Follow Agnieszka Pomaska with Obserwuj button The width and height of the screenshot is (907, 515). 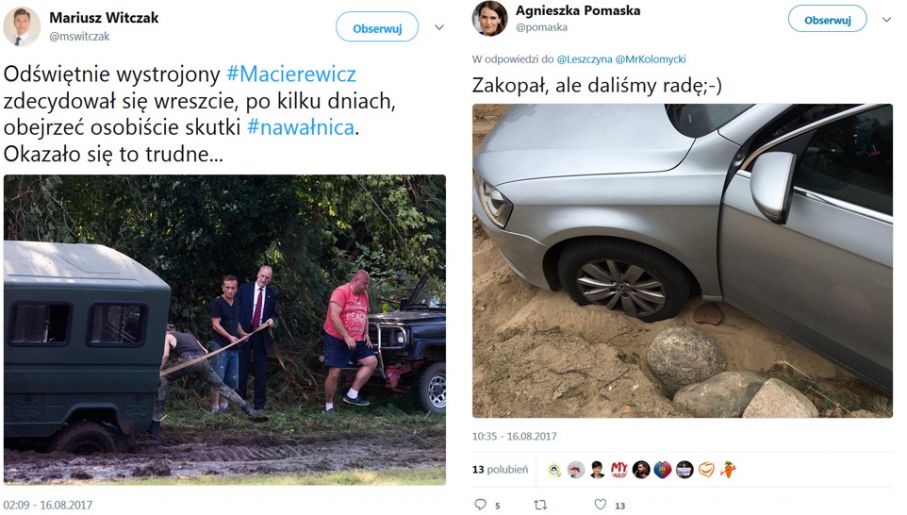pos(827,19)
